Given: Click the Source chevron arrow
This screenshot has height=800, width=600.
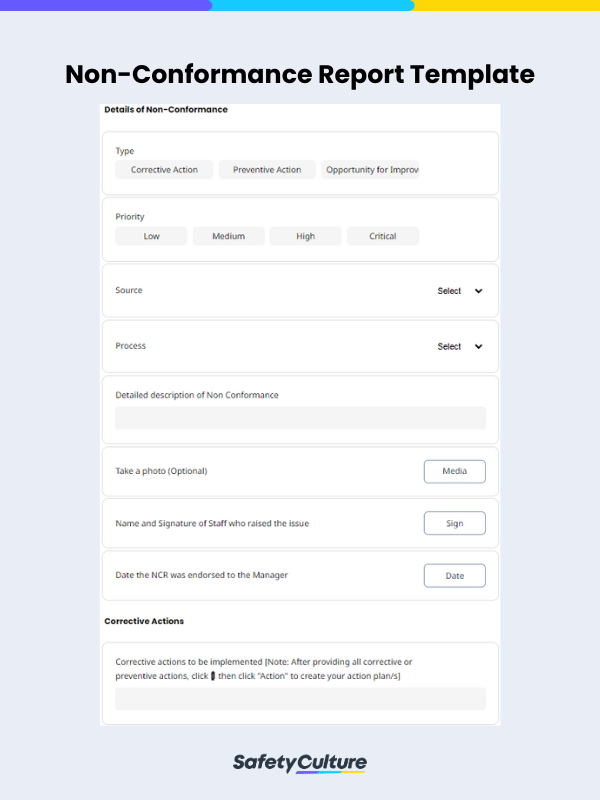Looking at the screenshot, I should [478, 291].
